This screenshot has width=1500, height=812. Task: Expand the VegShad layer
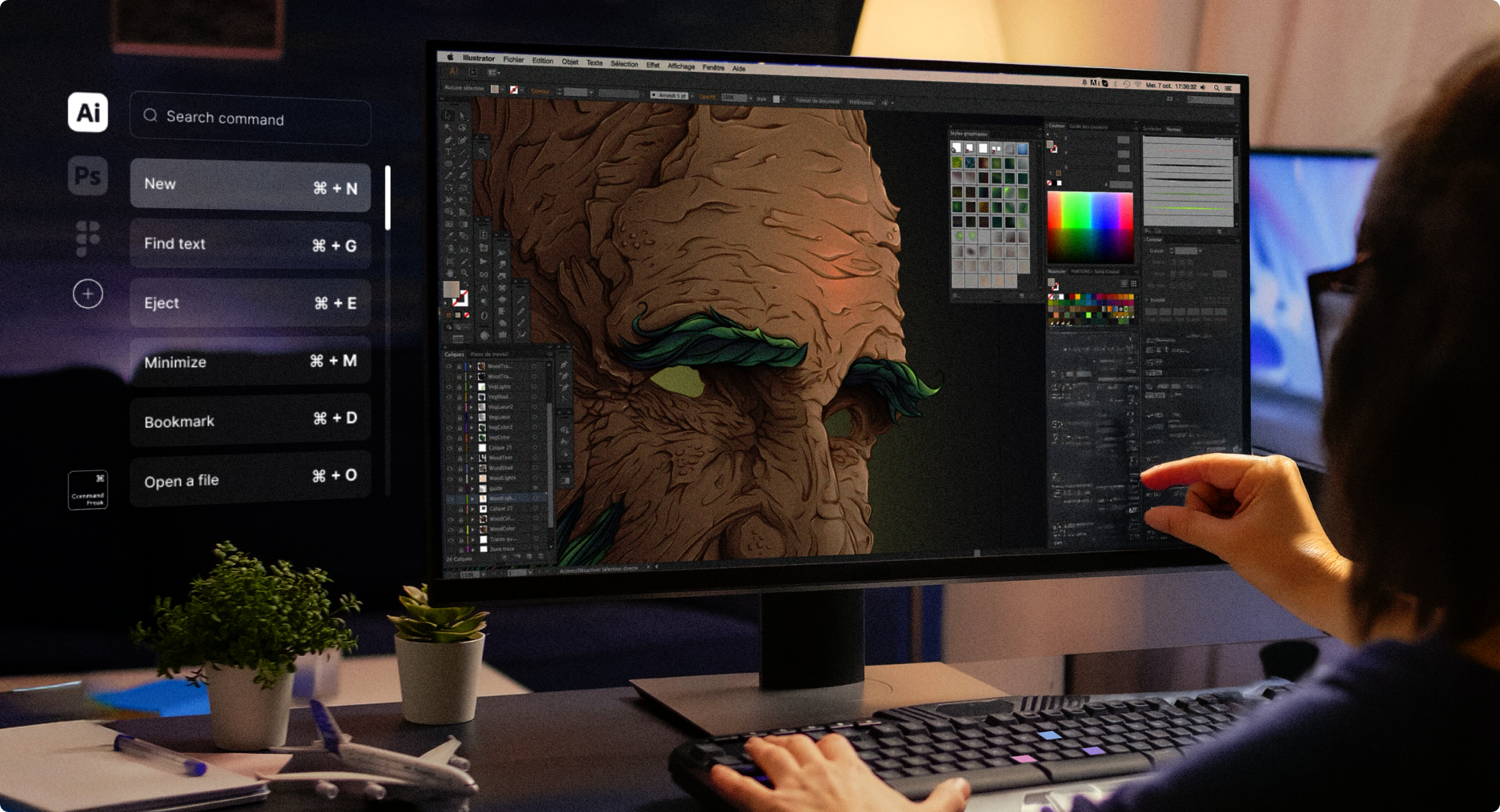tap(472, 397)
